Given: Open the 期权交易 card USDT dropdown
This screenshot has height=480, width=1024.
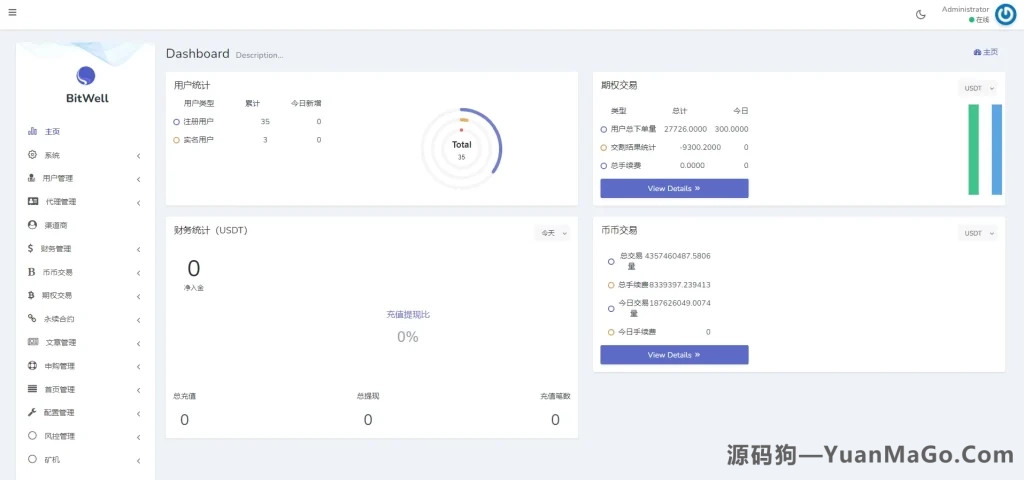Looking at the screenshot, I should tap(978, 88).
